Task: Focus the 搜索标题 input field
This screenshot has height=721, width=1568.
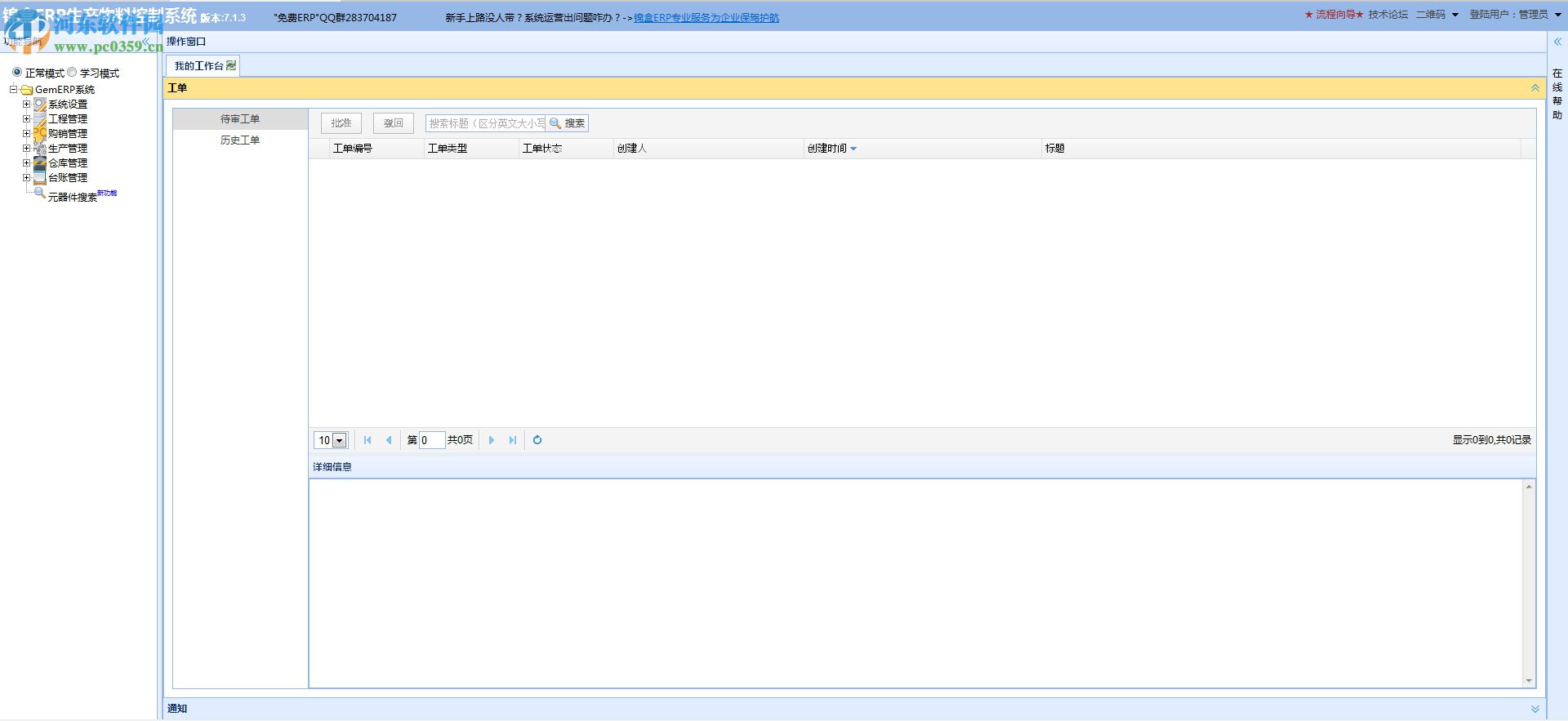Action: (485, 123)
